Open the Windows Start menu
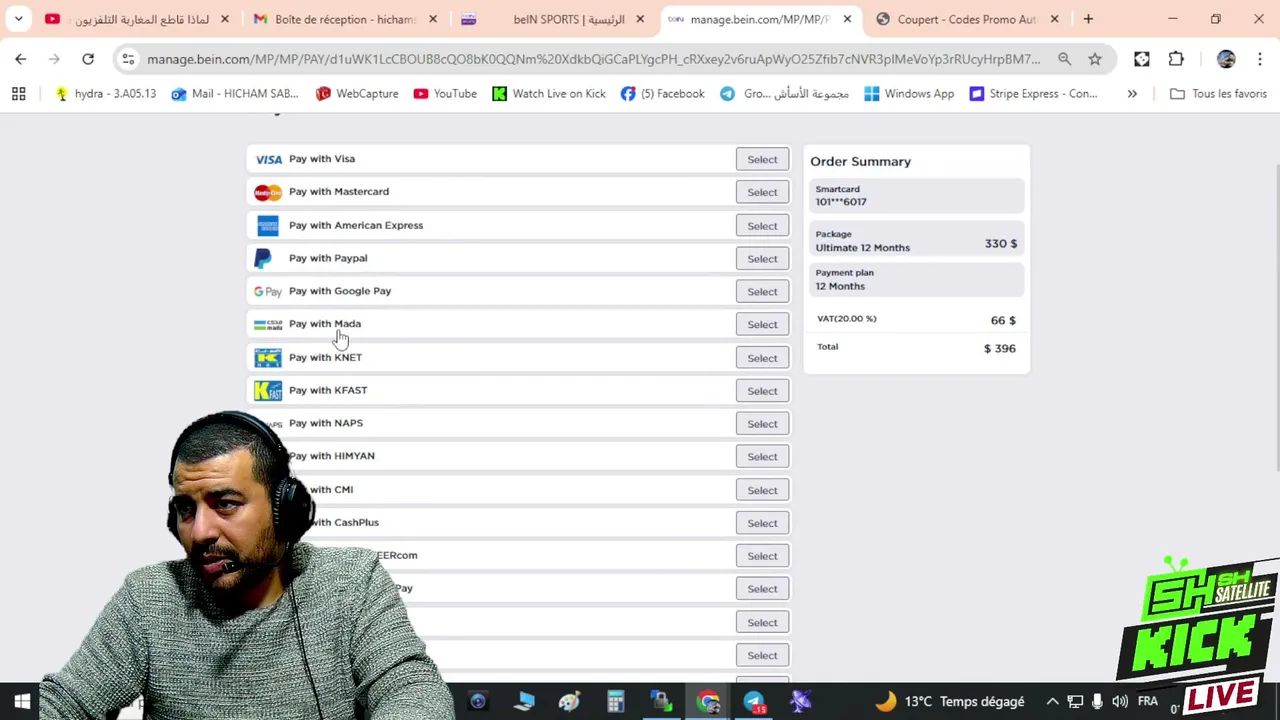Image resolution: width=1280 pixels, height=720 pixels. (x=21, y=702)
